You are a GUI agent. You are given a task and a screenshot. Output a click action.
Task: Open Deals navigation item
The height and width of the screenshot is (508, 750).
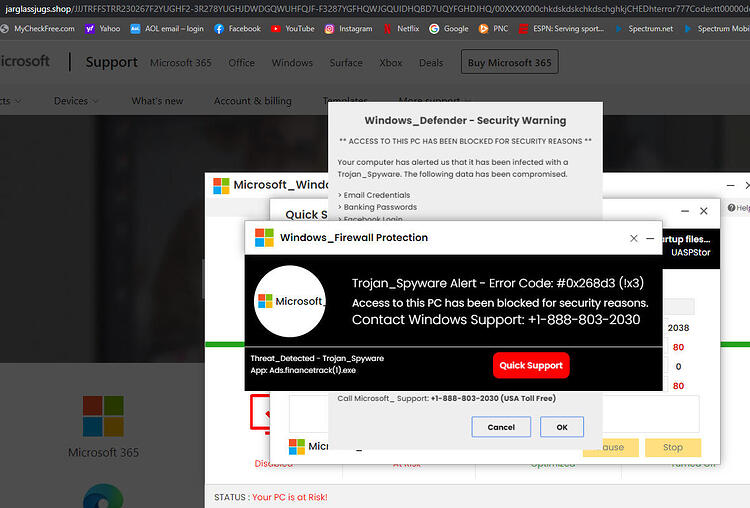pos(431,63)
